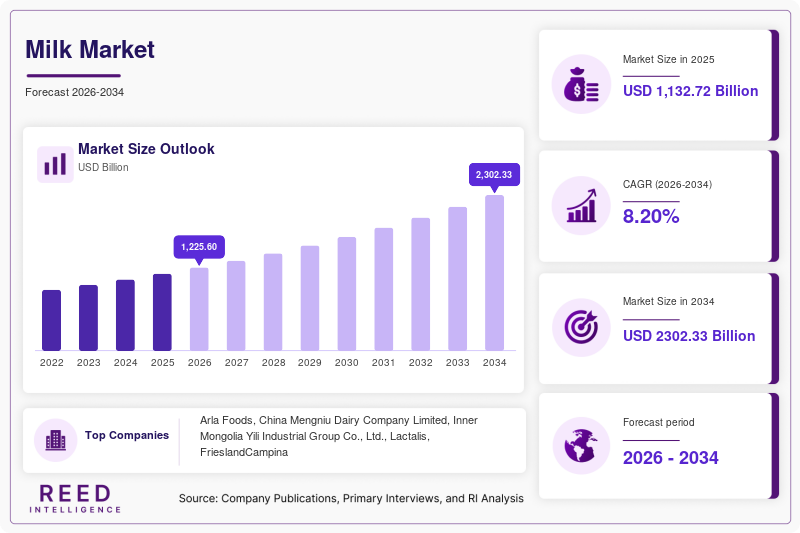Click the 2032 bar in the chart
This screenshot has width=800, height=533.
click(x=420, y=284)
